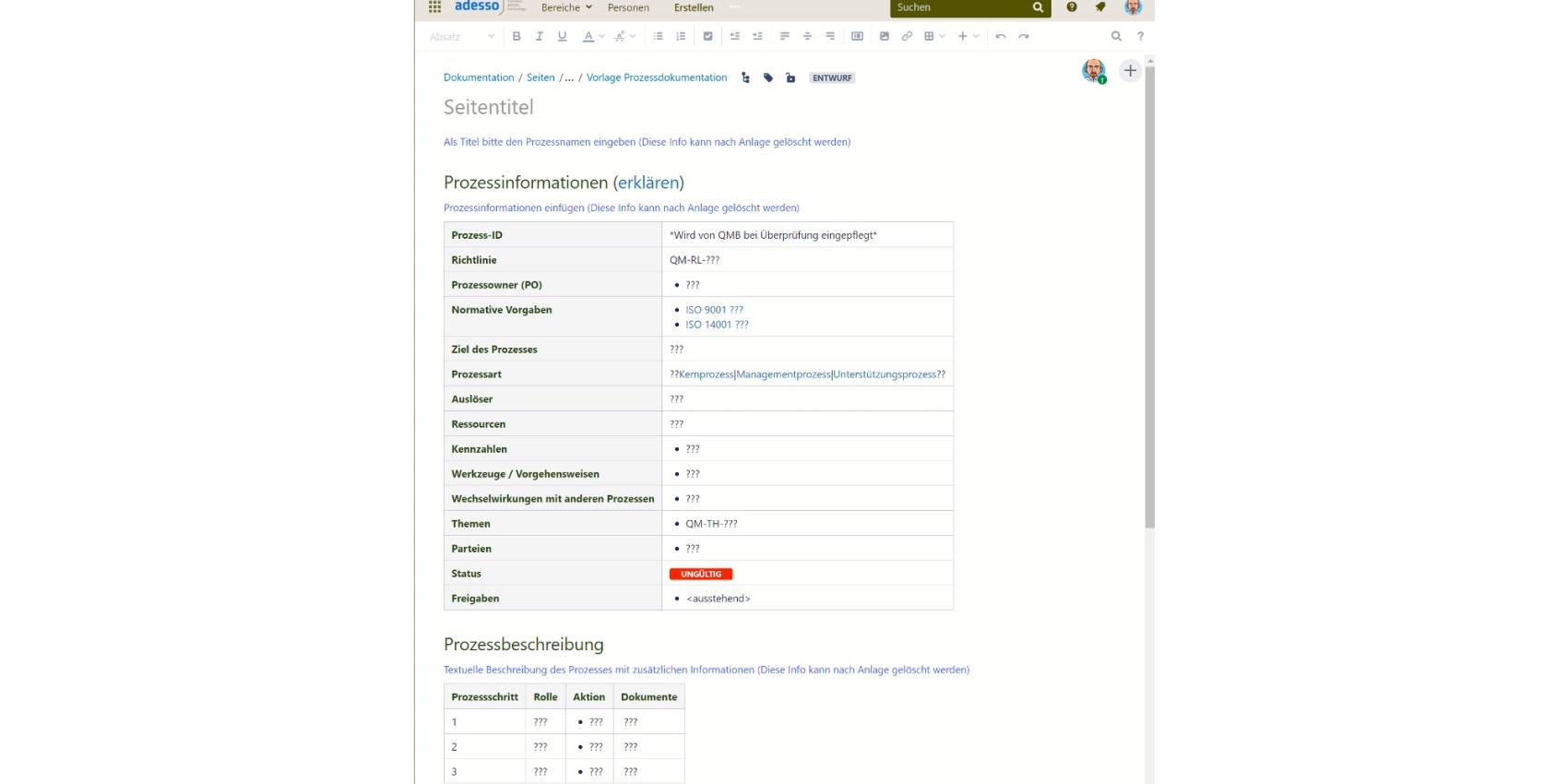The width and height of the screenshot is (1568, 784).
Task: Undo the last change
Action: point(1001,37)
